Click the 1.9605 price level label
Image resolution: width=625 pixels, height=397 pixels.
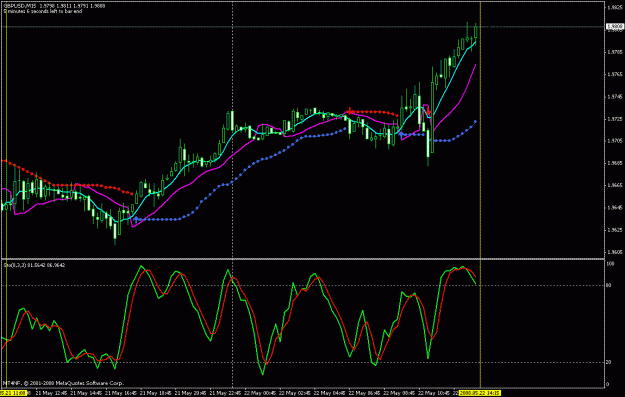tap(615, 252)
